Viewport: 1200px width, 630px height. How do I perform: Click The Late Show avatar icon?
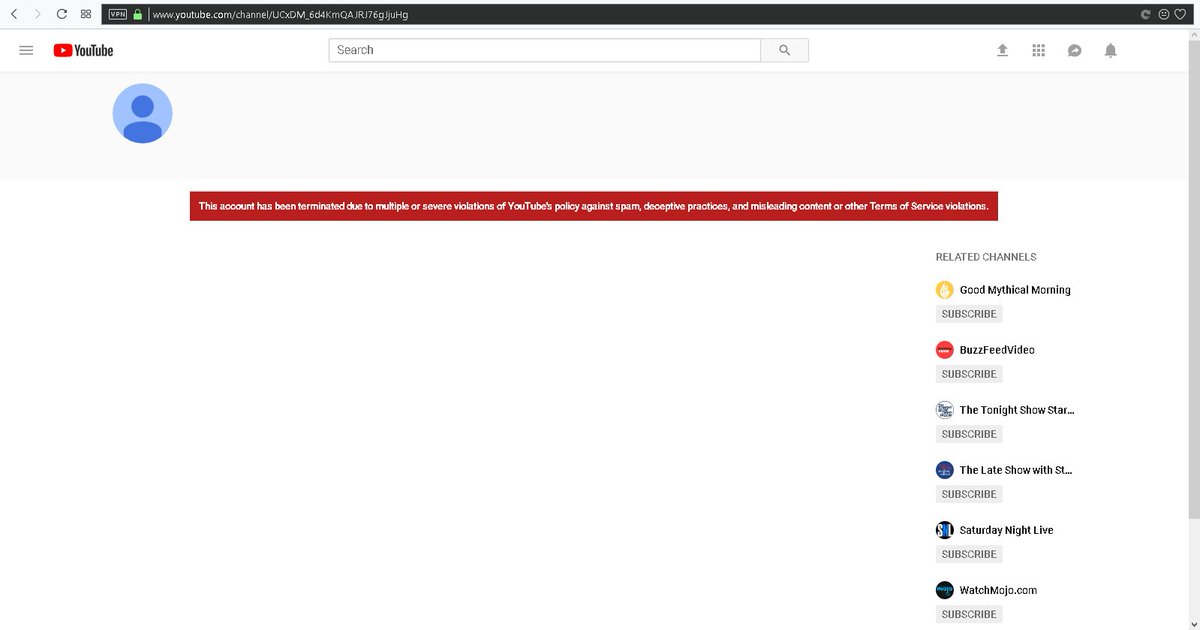pos(944,470)
